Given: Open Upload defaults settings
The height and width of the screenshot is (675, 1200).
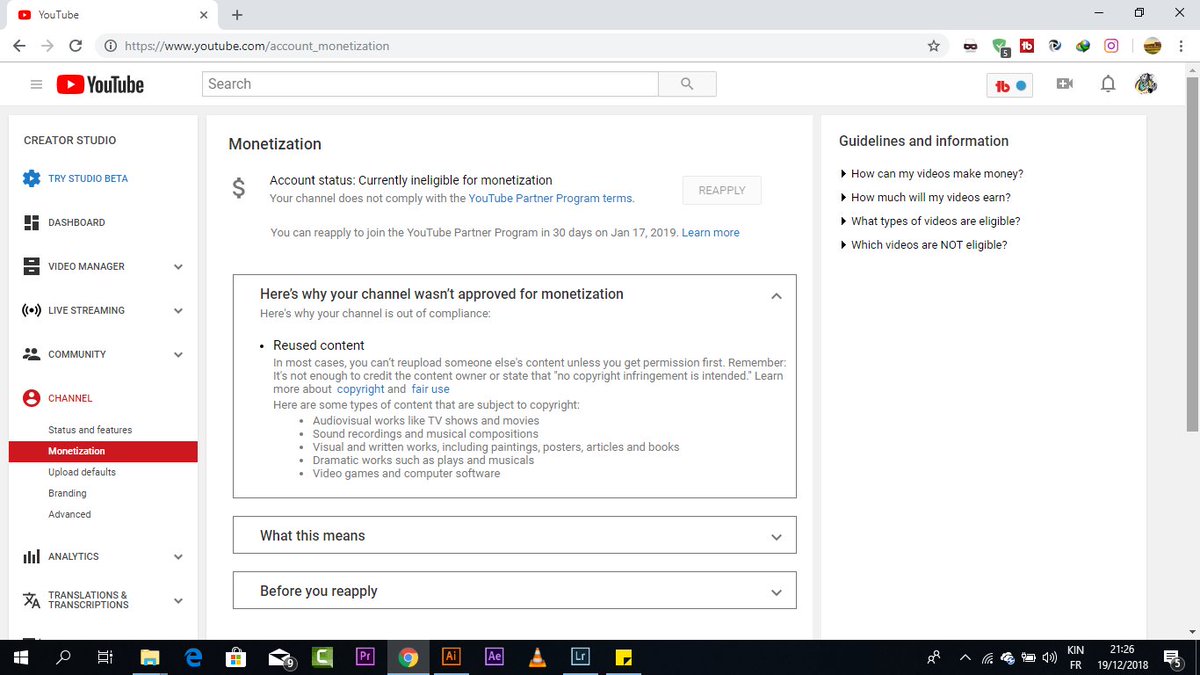Looking at the screenshot, I should click(82, 472).
